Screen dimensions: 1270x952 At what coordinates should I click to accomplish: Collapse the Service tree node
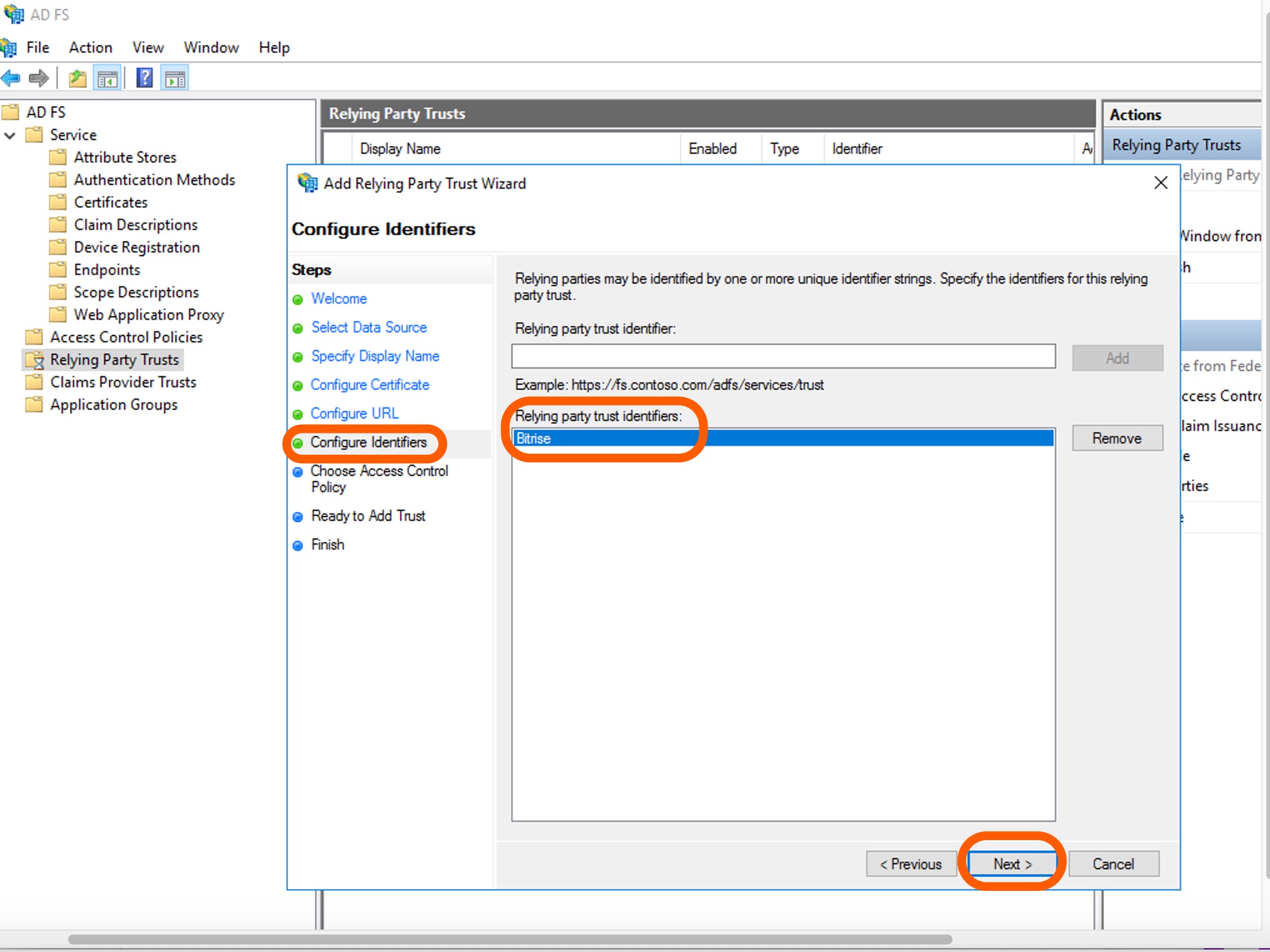pos(10,135)
